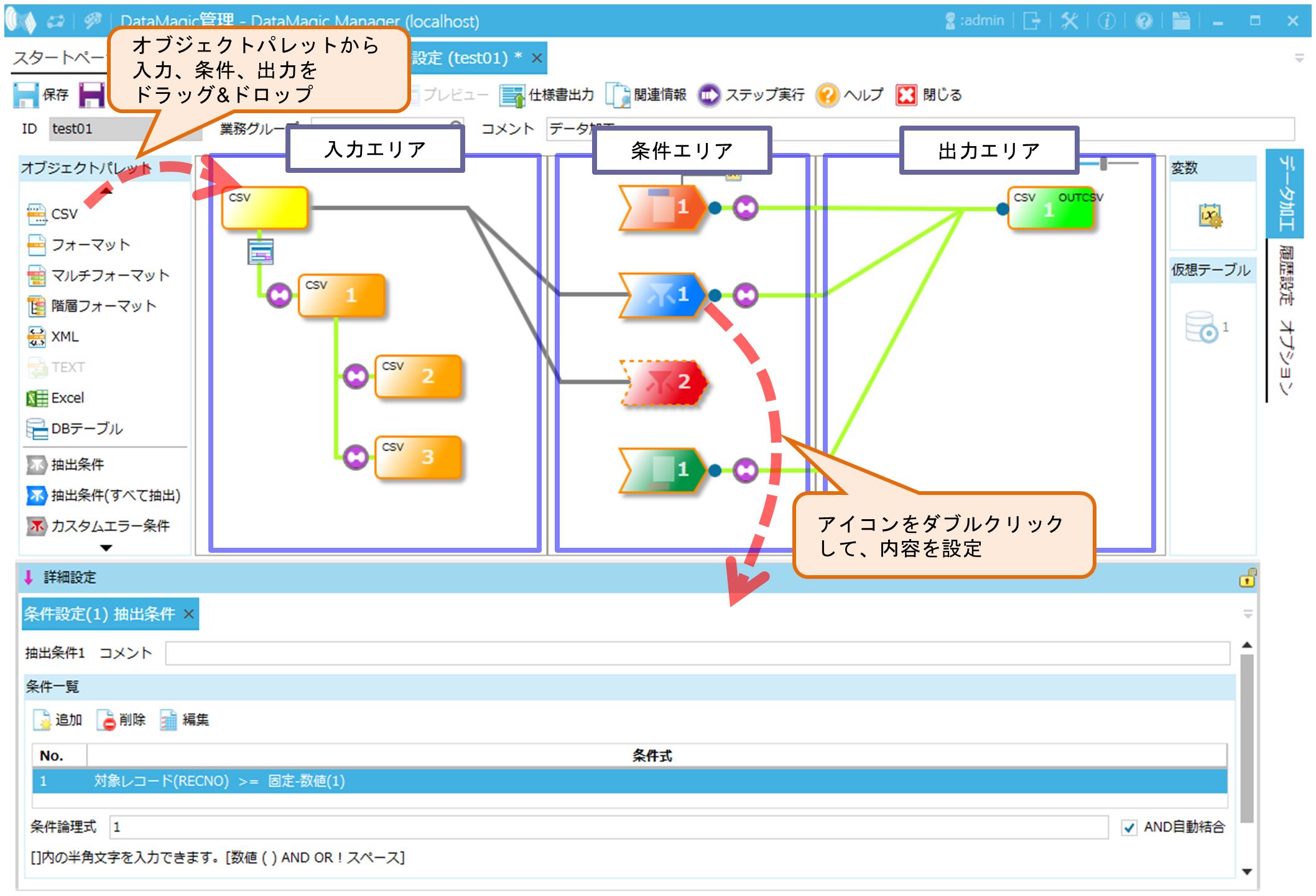
Task: Select カスタムエラー条件 in the object palette
Action: point(98,525)
